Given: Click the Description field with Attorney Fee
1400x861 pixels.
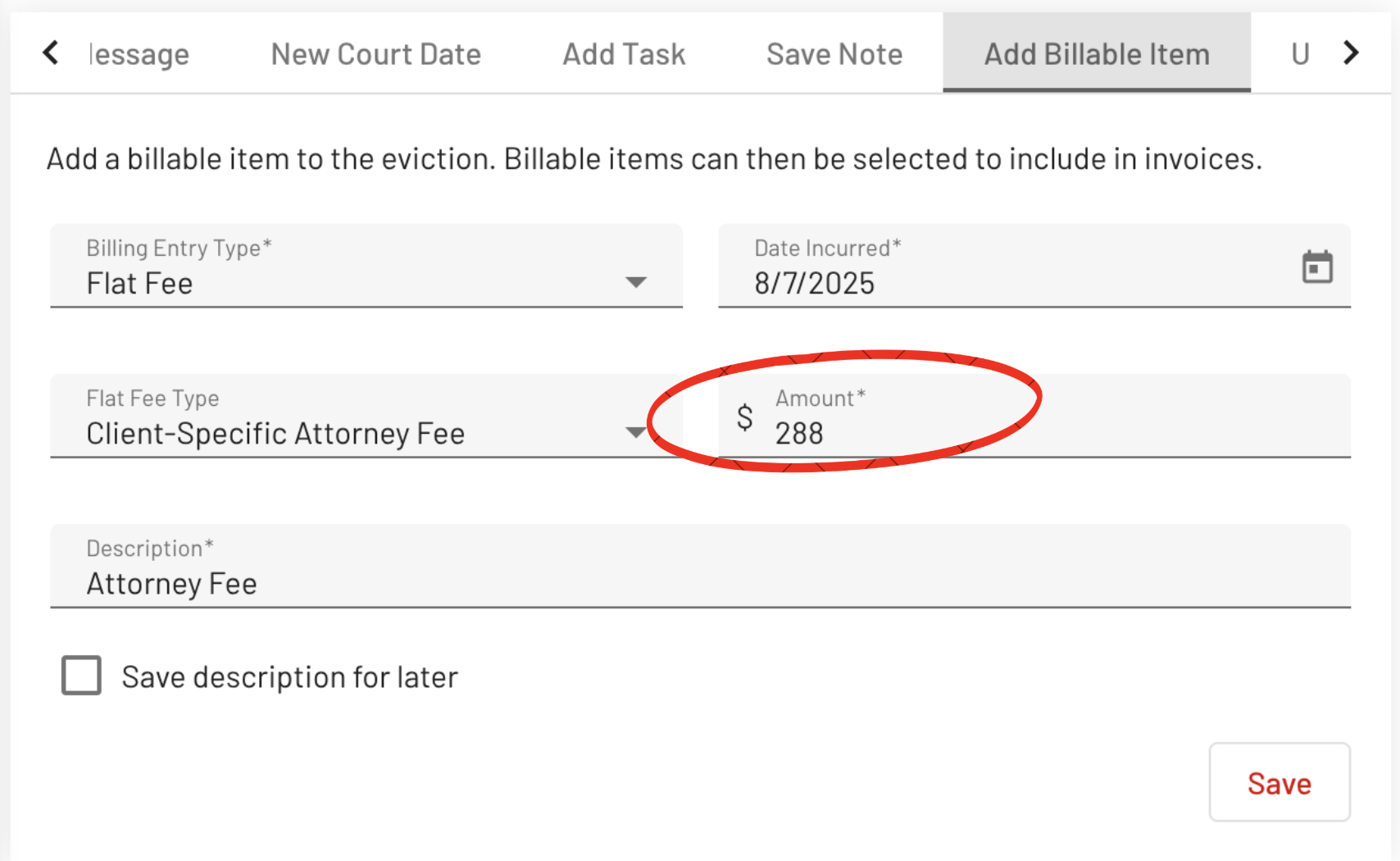Looking at the screenshot, I should (x=701, y=567).
